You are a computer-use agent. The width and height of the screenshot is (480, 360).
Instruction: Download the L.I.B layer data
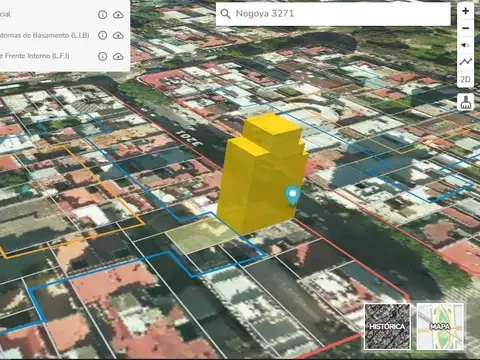[x=118, y=35]
